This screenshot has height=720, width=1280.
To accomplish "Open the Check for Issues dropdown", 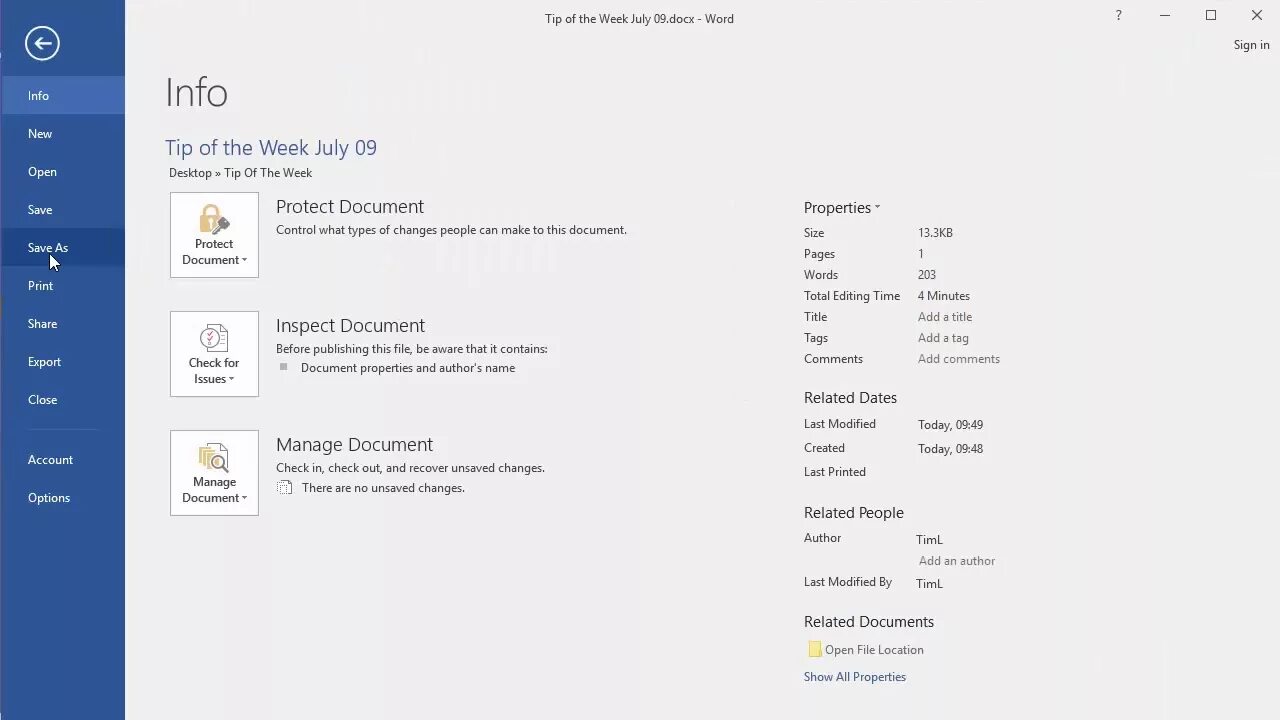I will point(214,354).
